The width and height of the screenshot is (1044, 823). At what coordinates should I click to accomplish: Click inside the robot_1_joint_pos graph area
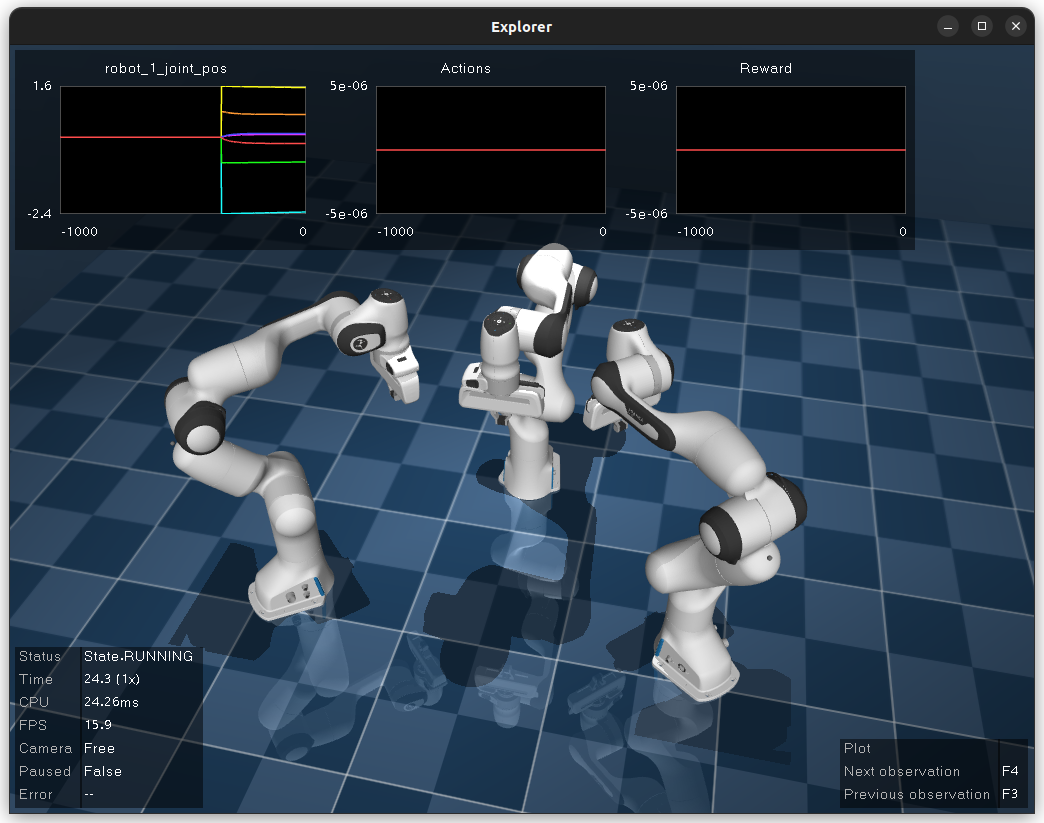pyautogui.click(x=183, y=150)
